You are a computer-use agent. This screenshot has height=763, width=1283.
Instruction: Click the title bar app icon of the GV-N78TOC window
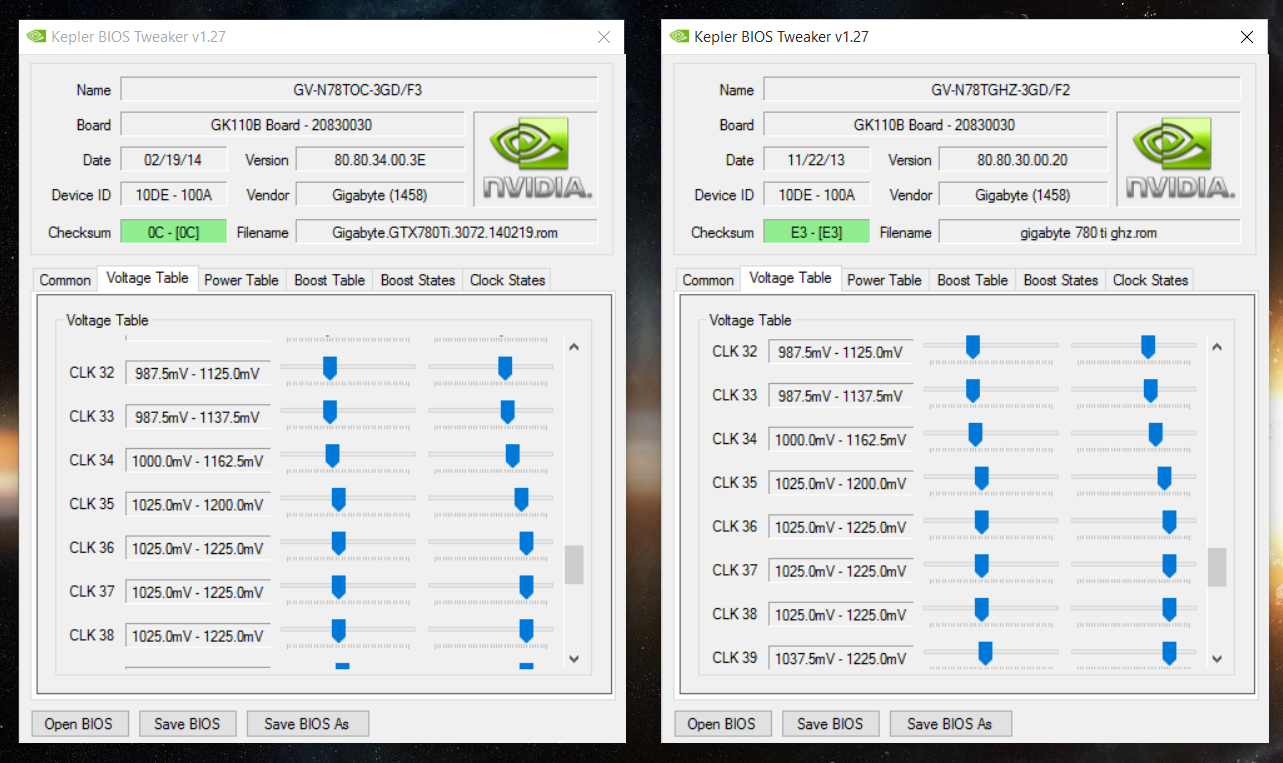(36, 37)
